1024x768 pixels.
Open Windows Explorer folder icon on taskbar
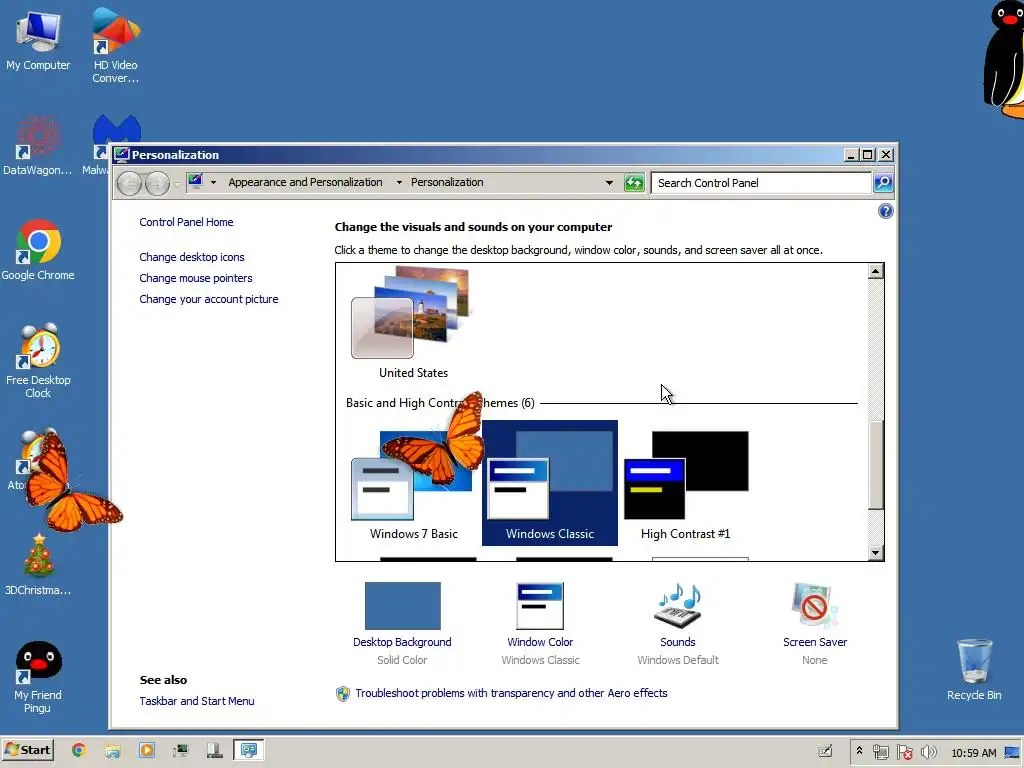tap(112, 750)
